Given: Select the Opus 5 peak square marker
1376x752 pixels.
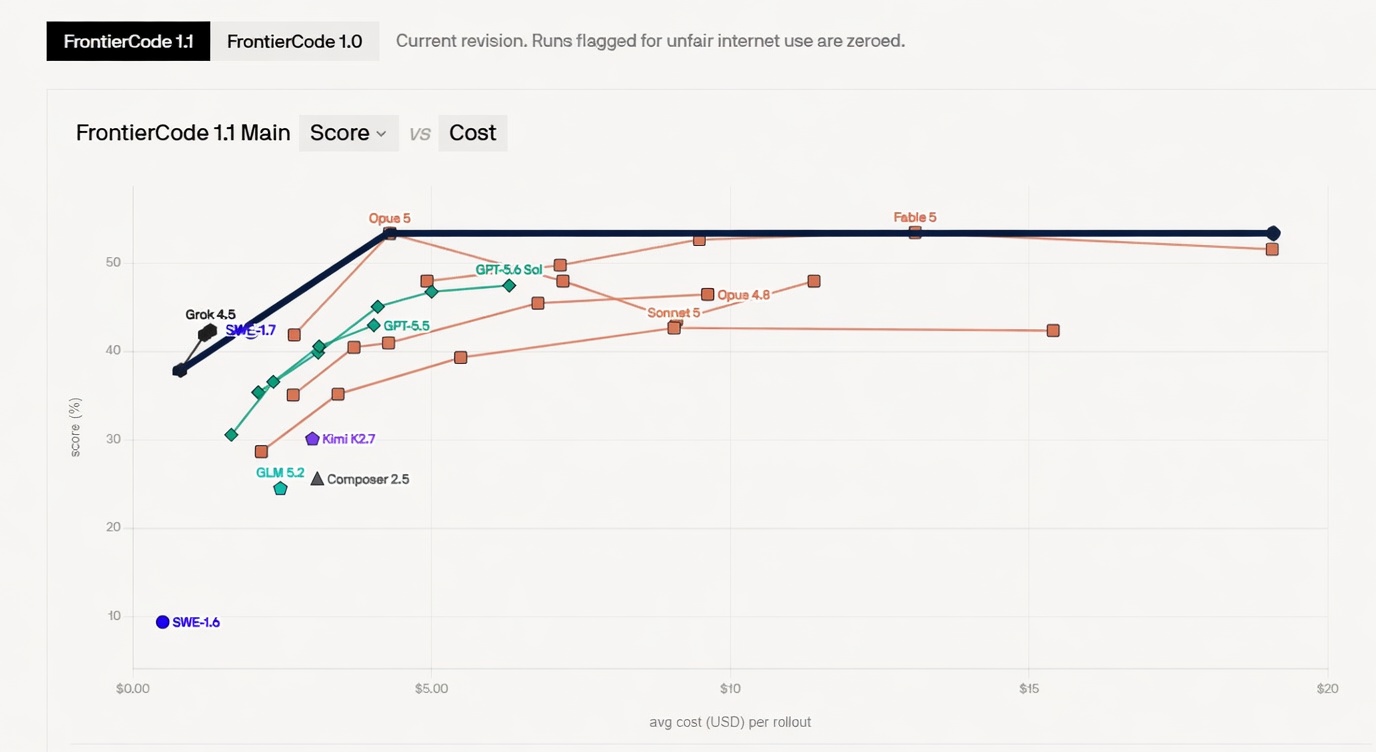Looking at the screenshot, I should pyautogui.click(x=390, y=234).
